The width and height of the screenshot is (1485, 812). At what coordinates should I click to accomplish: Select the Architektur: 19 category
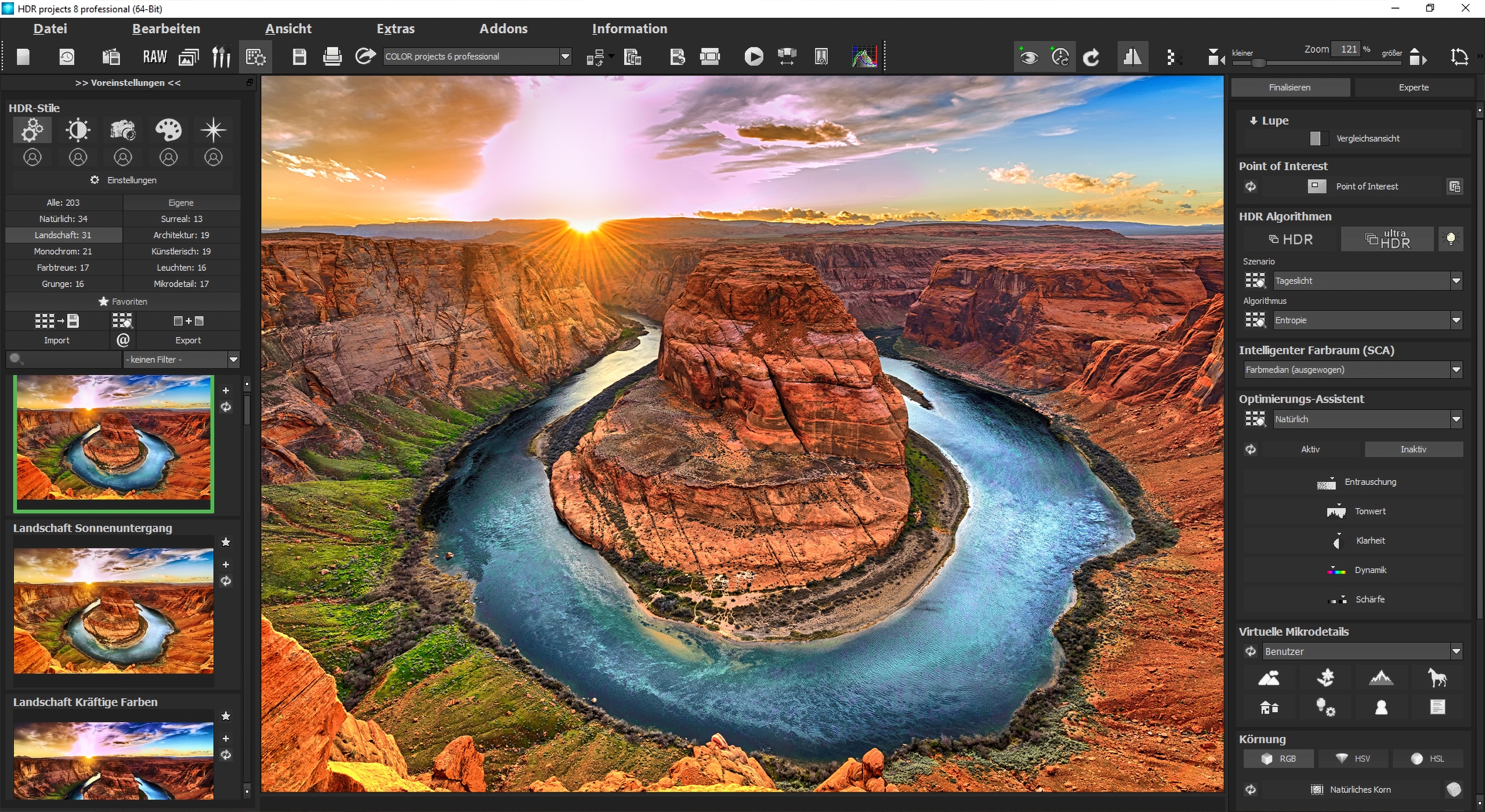[181, 235]
